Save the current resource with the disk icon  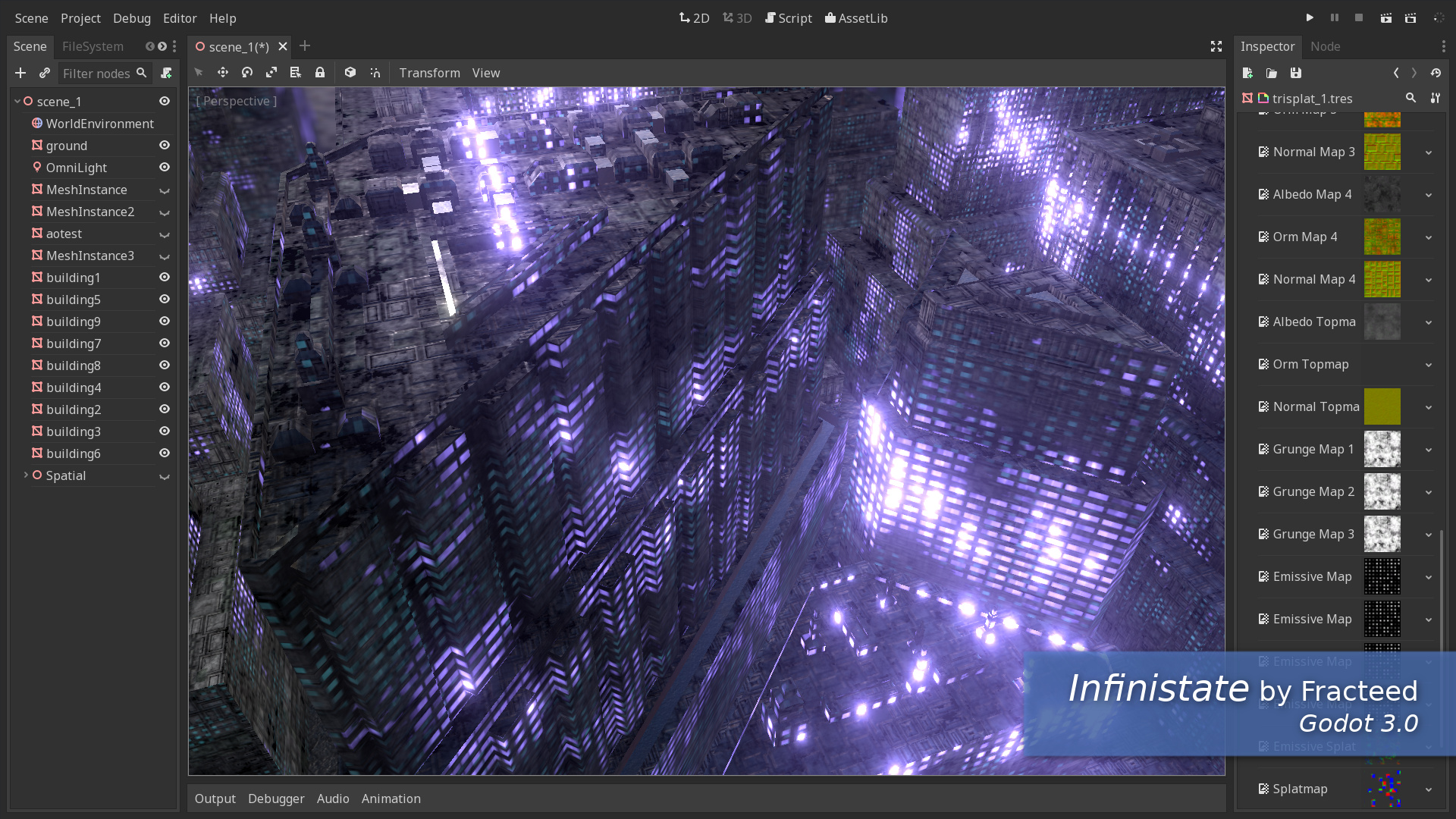coord(1296,73)
